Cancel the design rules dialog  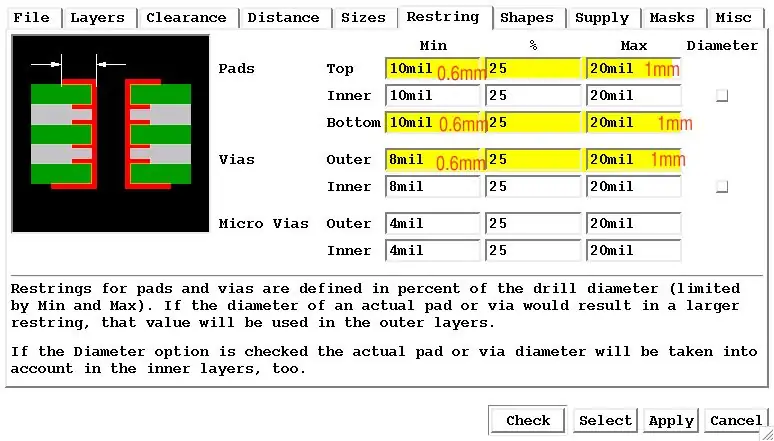pos(735,421)
